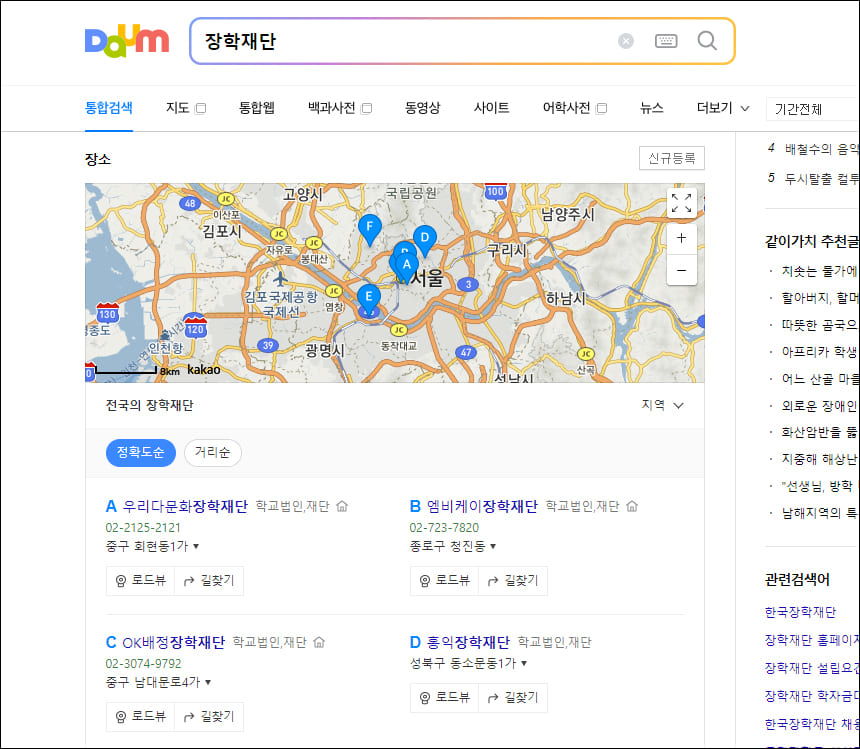Open the 더보기 dropdown
This screenshot has width=860, height=749.
click(721, 108)
